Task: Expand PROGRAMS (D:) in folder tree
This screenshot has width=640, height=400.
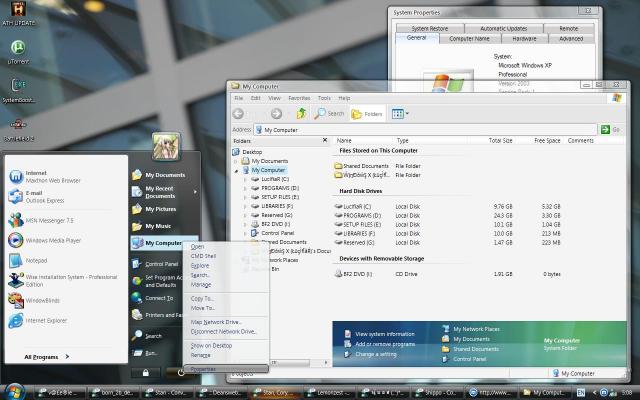Action: coord(244,188)
